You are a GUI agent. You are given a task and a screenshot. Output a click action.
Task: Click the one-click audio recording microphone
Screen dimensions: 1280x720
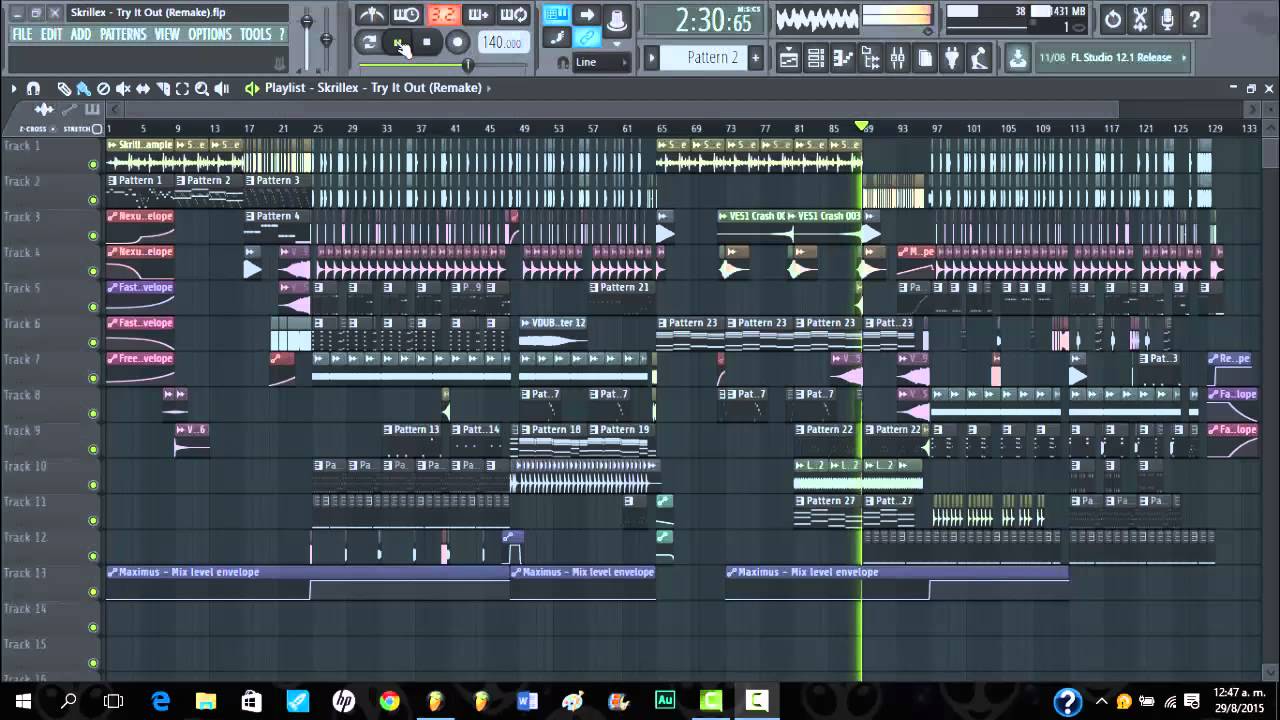1167,19
